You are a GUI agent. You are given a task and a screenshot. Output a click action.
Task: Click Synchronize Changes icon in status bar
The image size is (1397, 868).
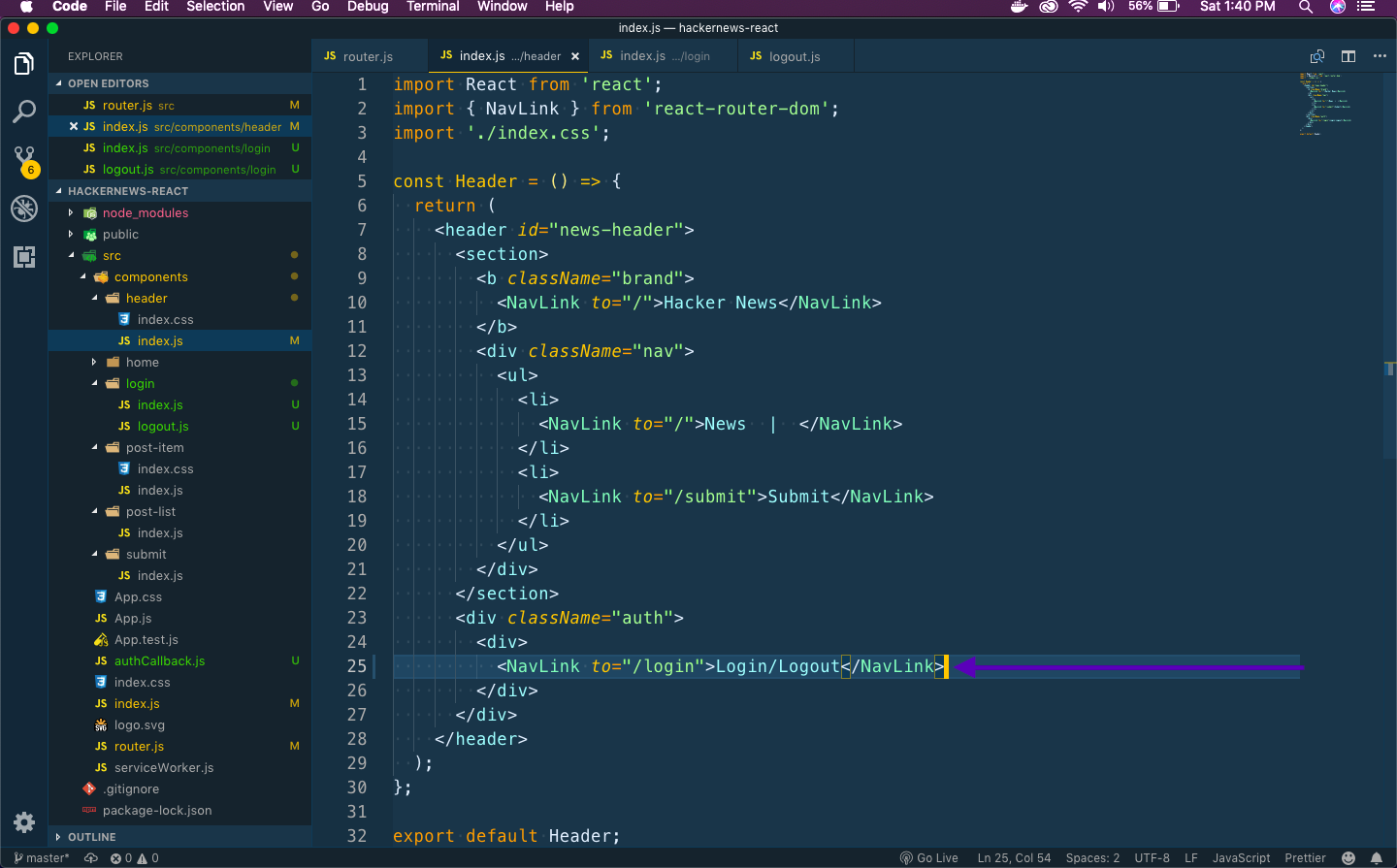[91, 858]
